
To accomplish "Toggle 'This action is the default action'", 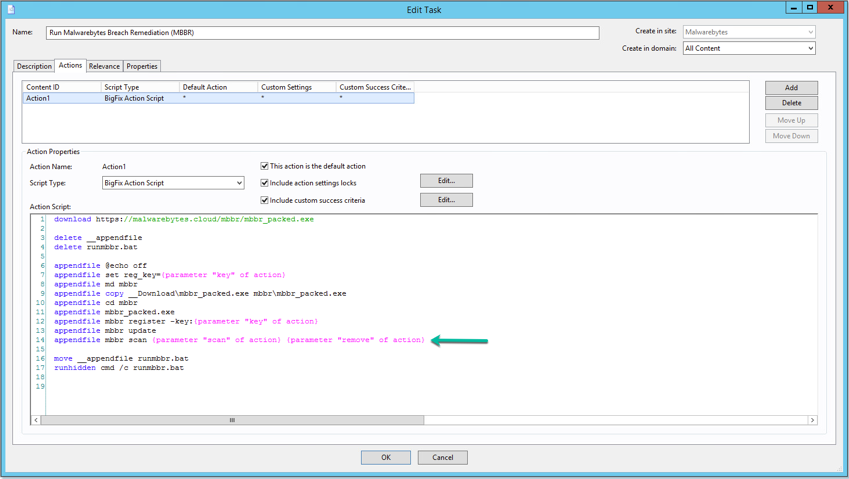I will 264,166.
